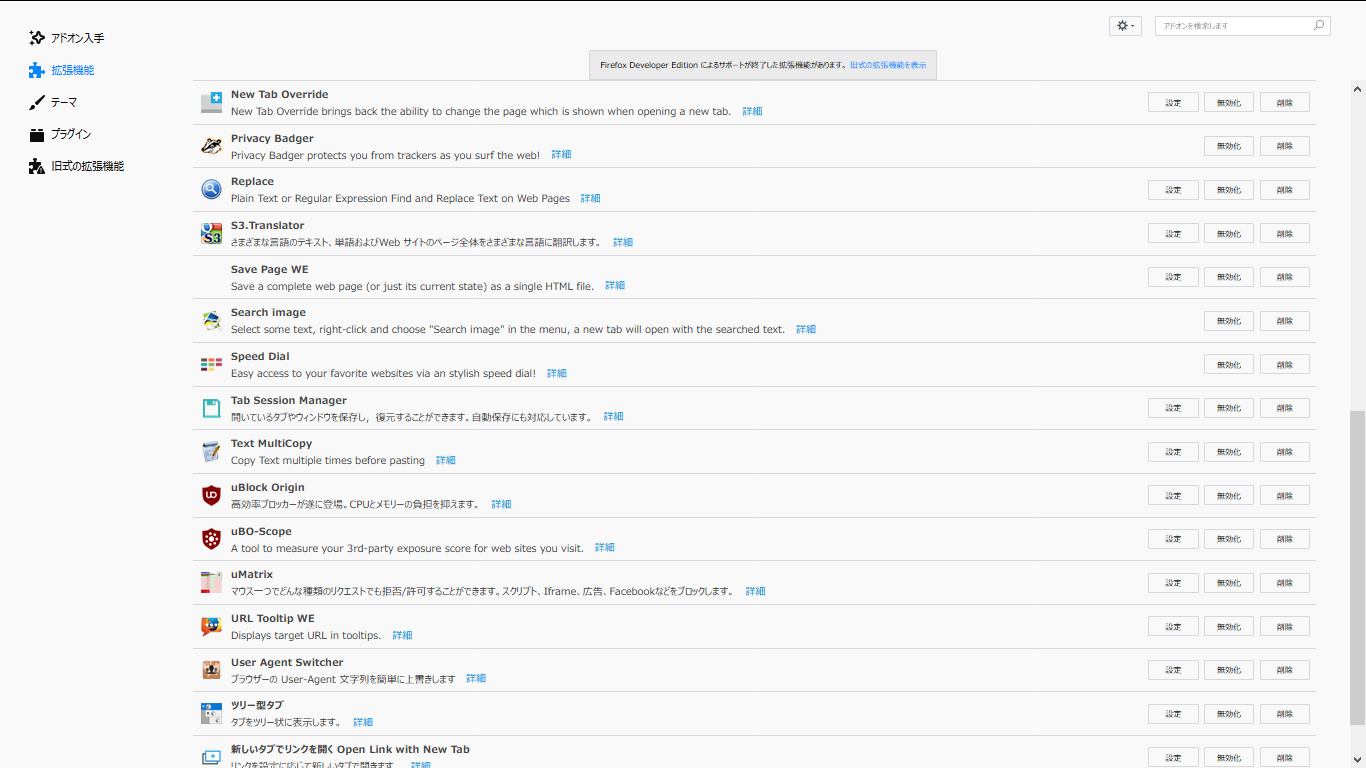This screenshot has width=1366, height=768.
Task: Open 設定 for uBlock Origin
Action: tap(1173, 495)
